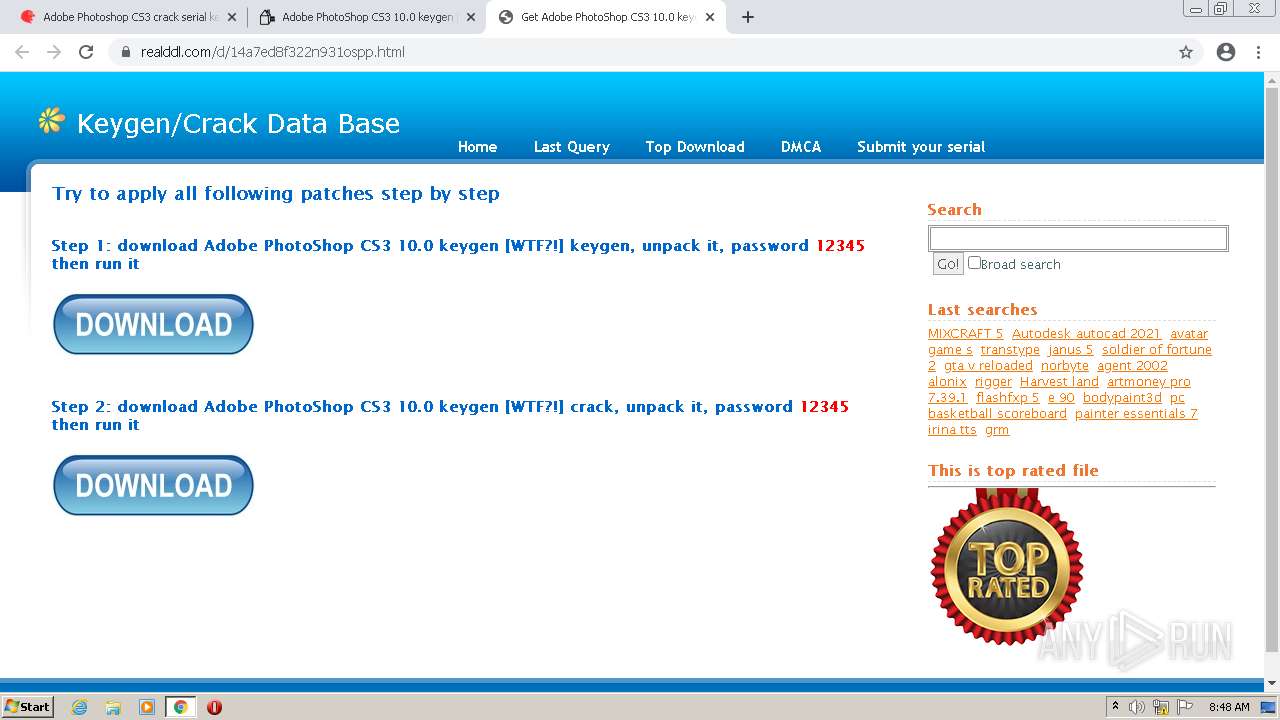Open the Harvest land link
The height and width of the screenshot is (720, 1280).
pos(1059,382)
